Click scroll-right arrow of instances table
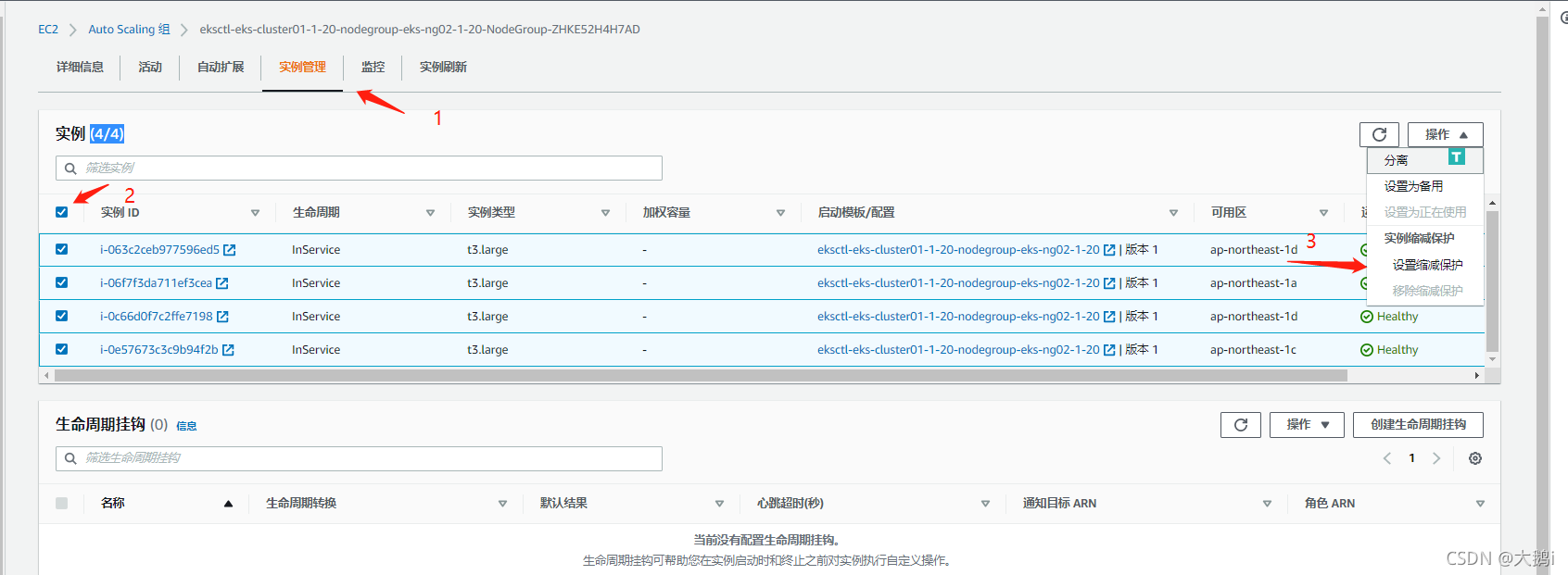The width and height of the screenshot is (1568, 575). [x=1477, y=376]
